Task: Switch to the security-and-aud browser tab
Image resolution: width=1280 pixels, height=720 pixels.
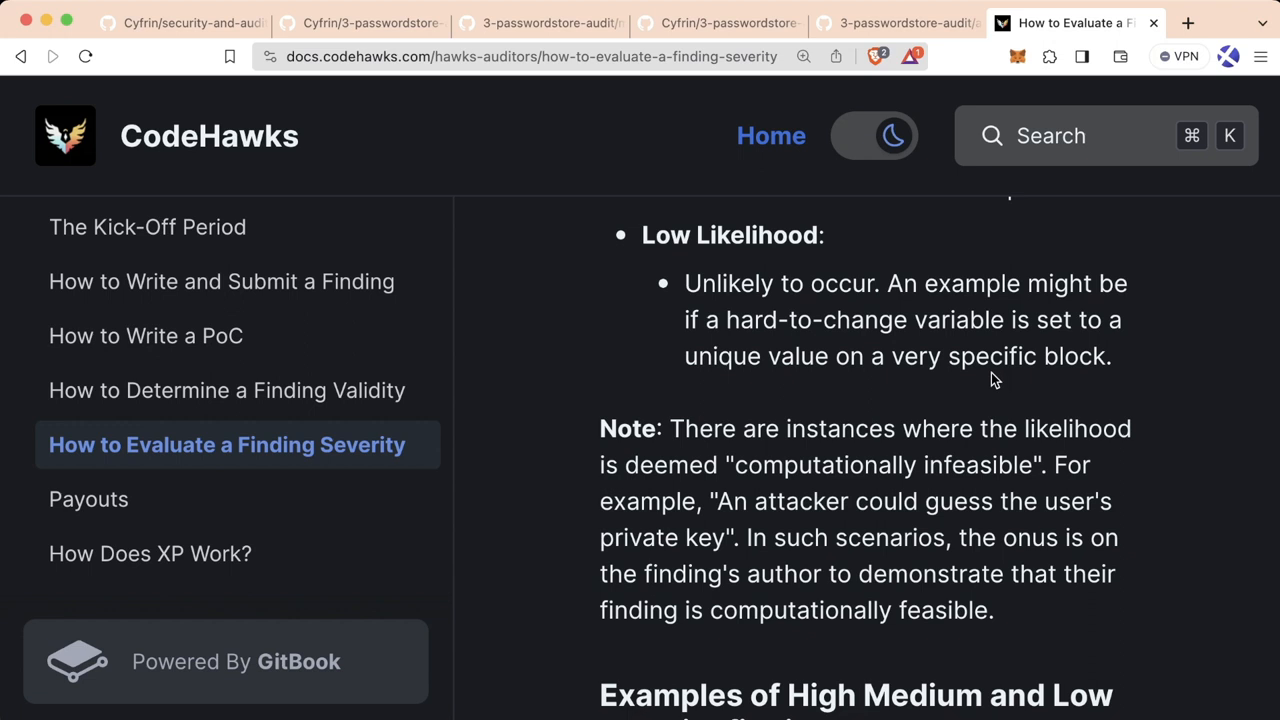Action: (x=190, y=22)
